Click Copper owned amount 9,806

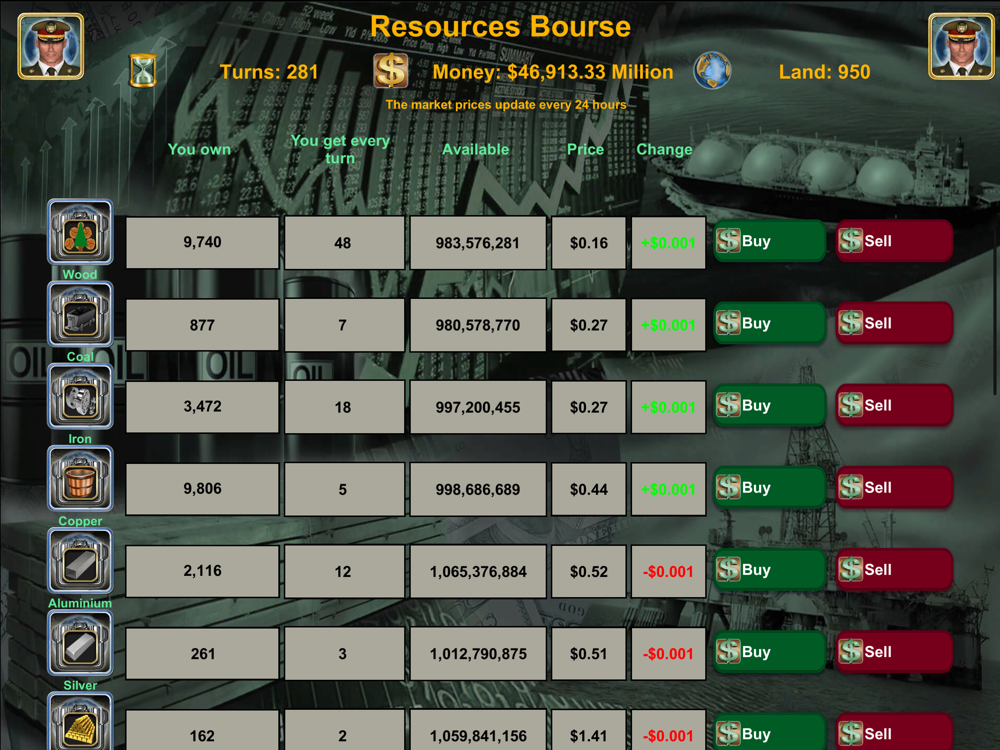[202, 489]
